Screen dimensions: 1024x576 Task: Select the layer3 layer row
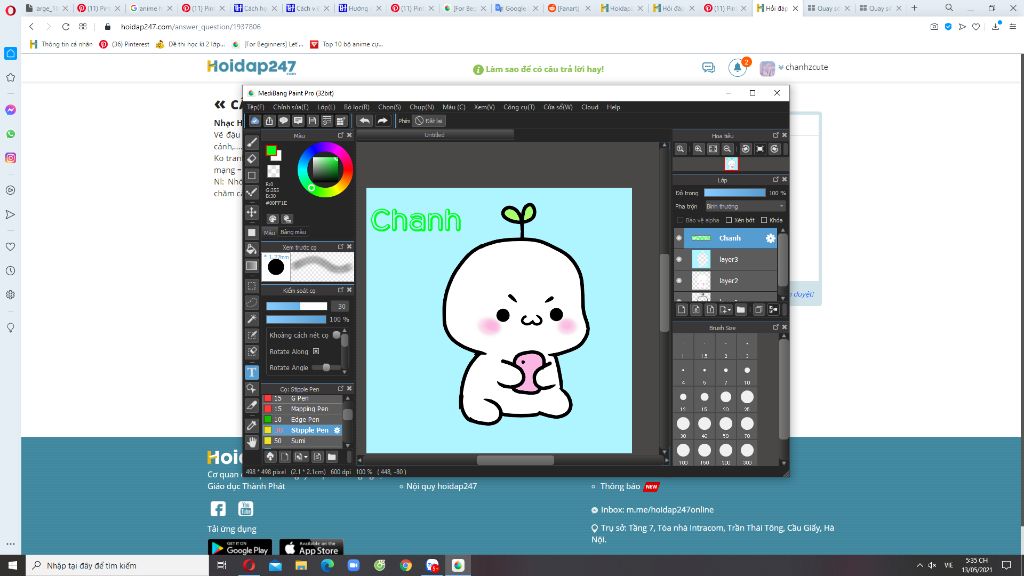(x=726, y=259)
